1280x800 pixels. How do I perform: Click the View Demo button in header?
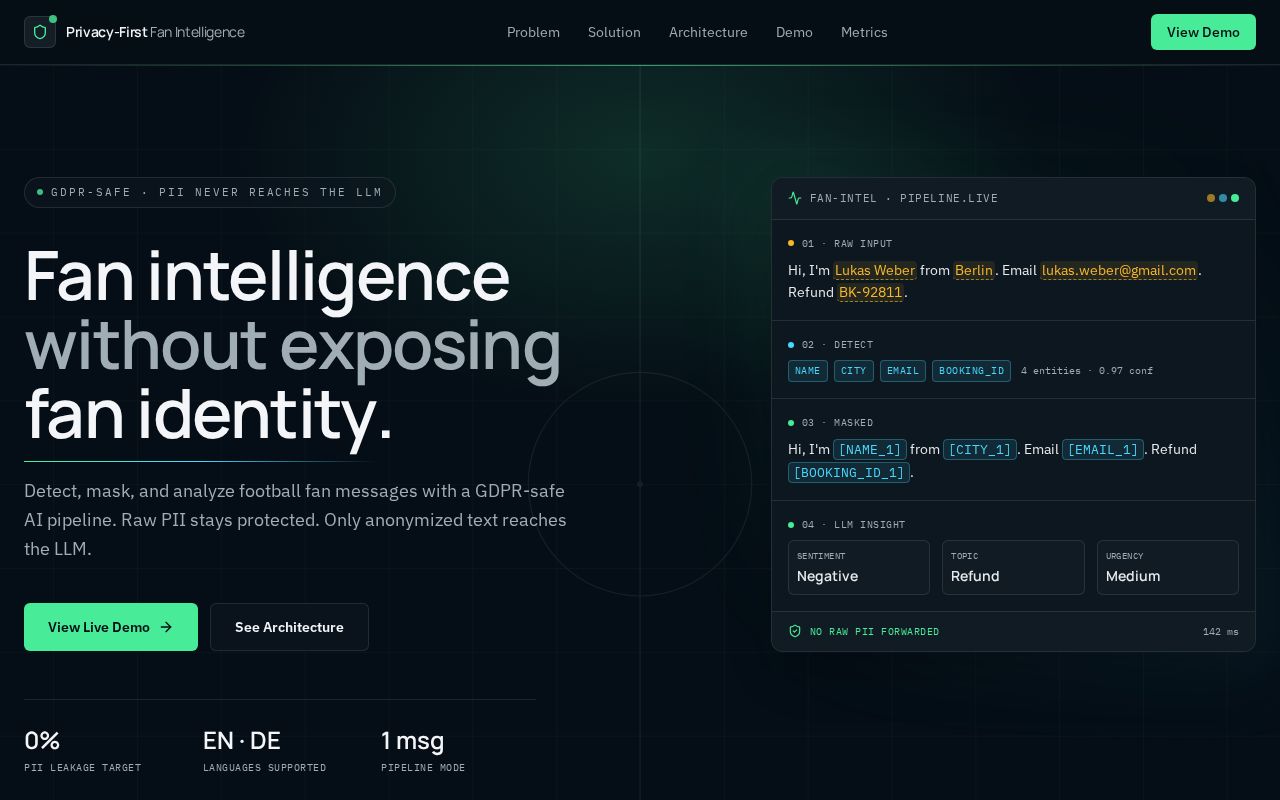[1203, 32]
